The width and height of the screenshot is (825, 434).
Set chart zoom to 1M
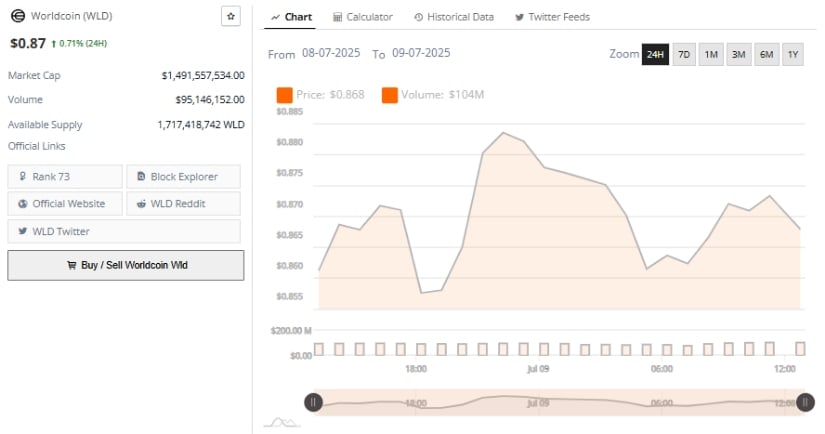point(711,54)
